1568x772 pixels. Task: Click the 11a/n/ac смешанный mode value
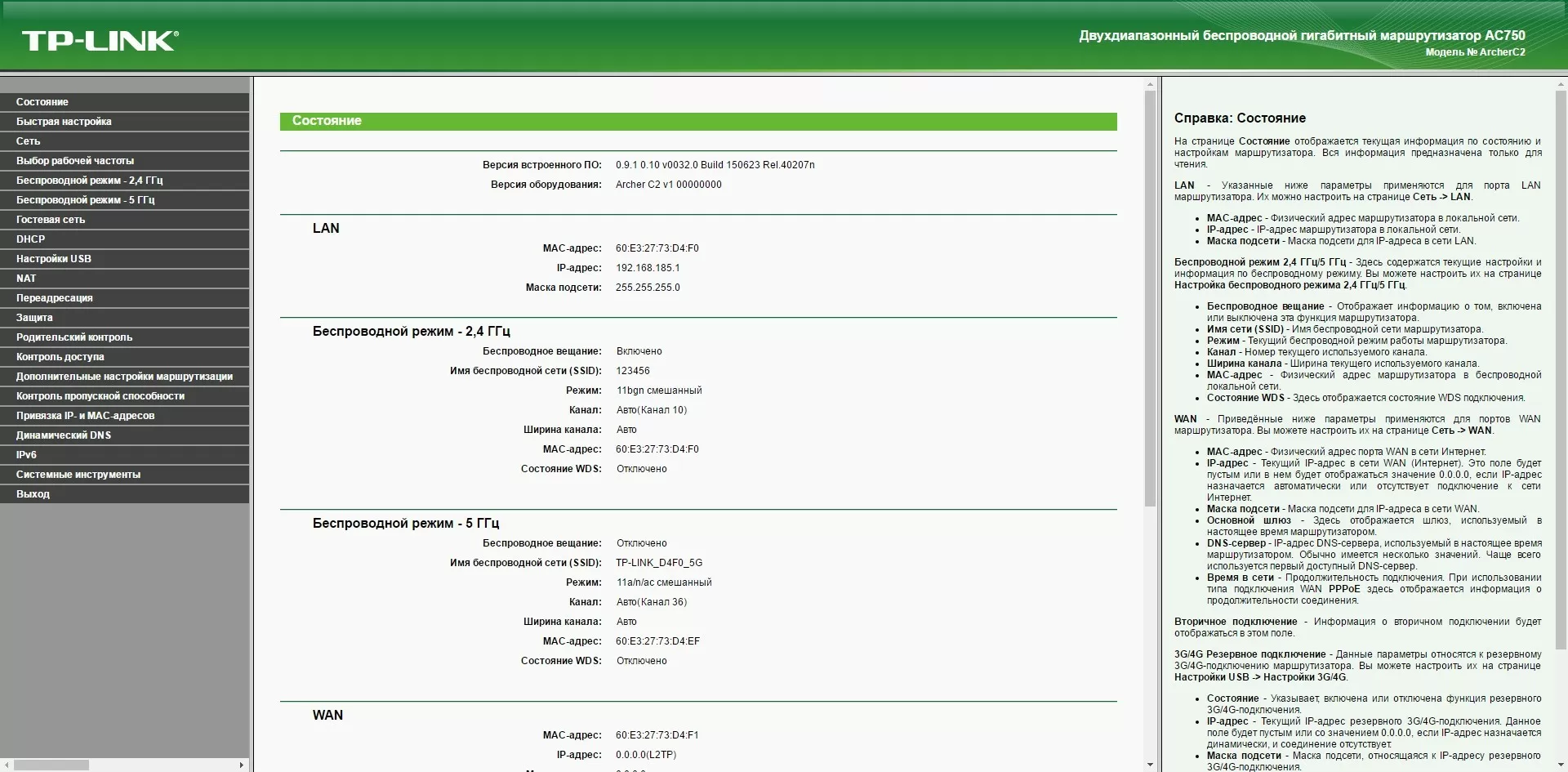pos(664,582)
